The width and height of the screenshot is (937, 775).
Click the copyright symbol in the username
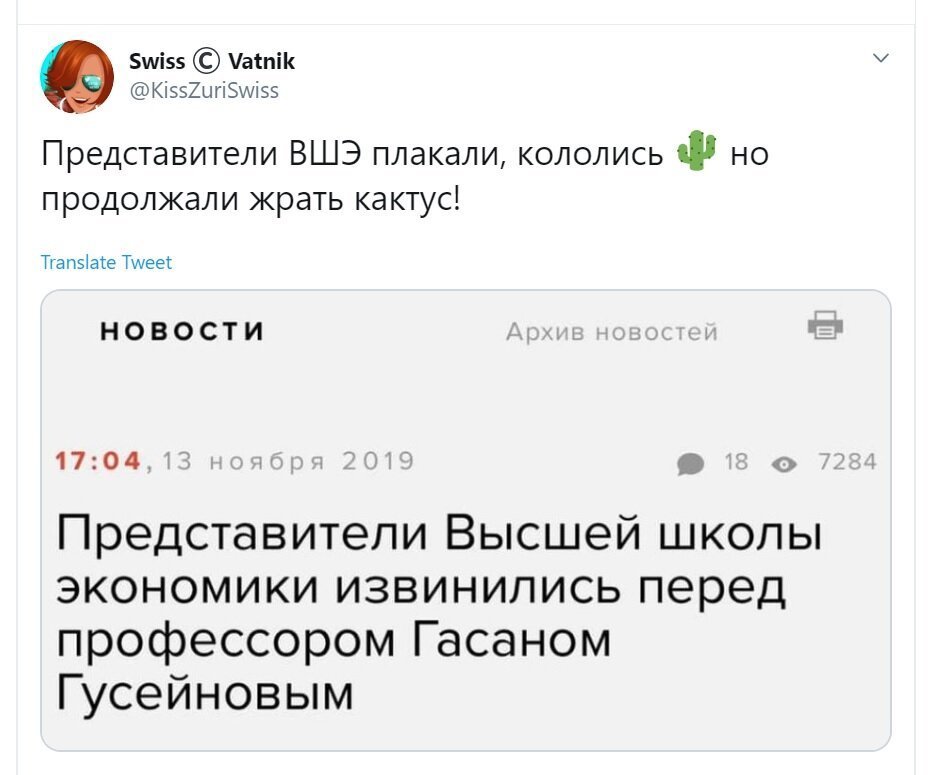207,61
